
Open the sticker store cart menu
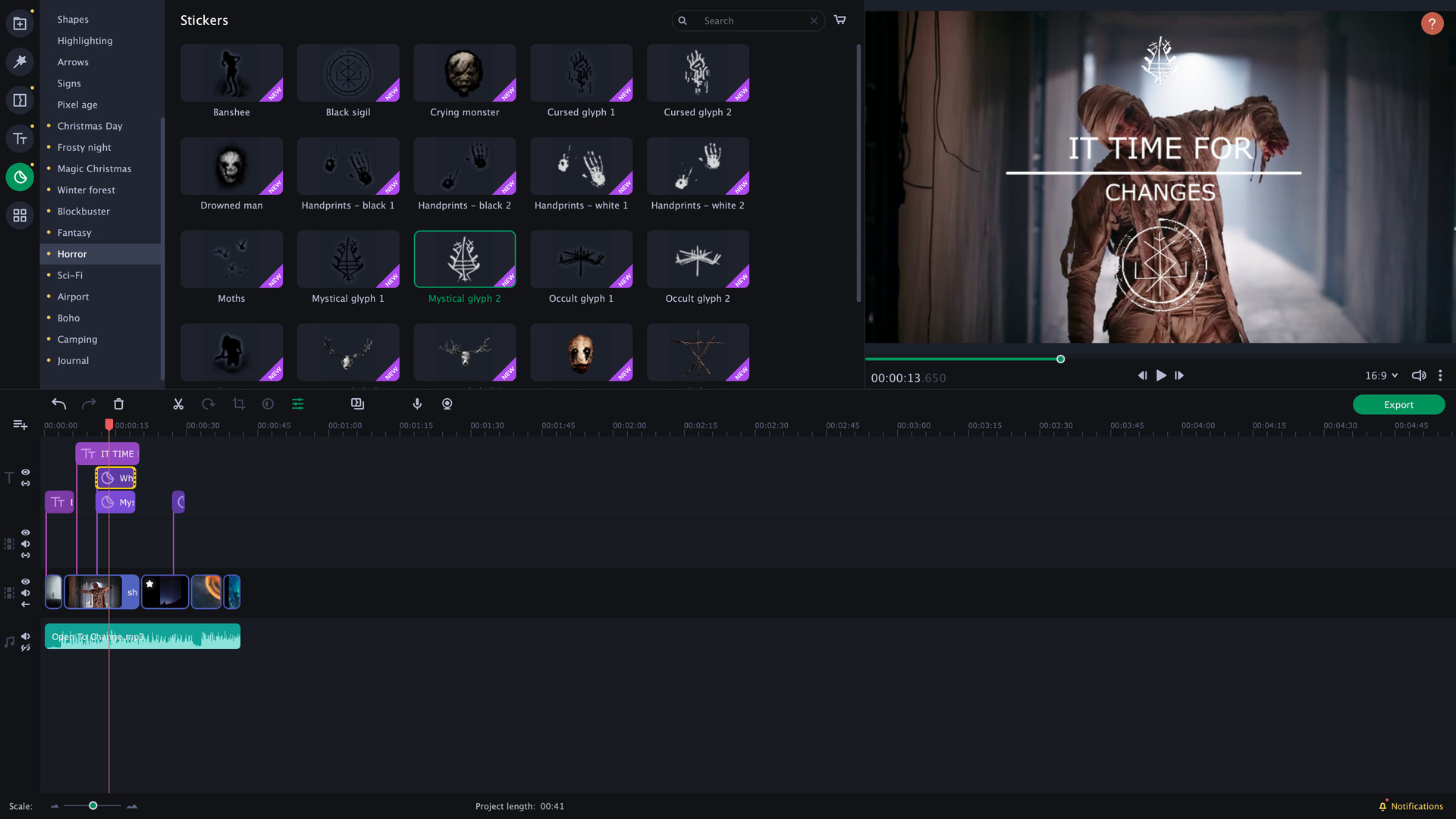(x=839, y=20)
